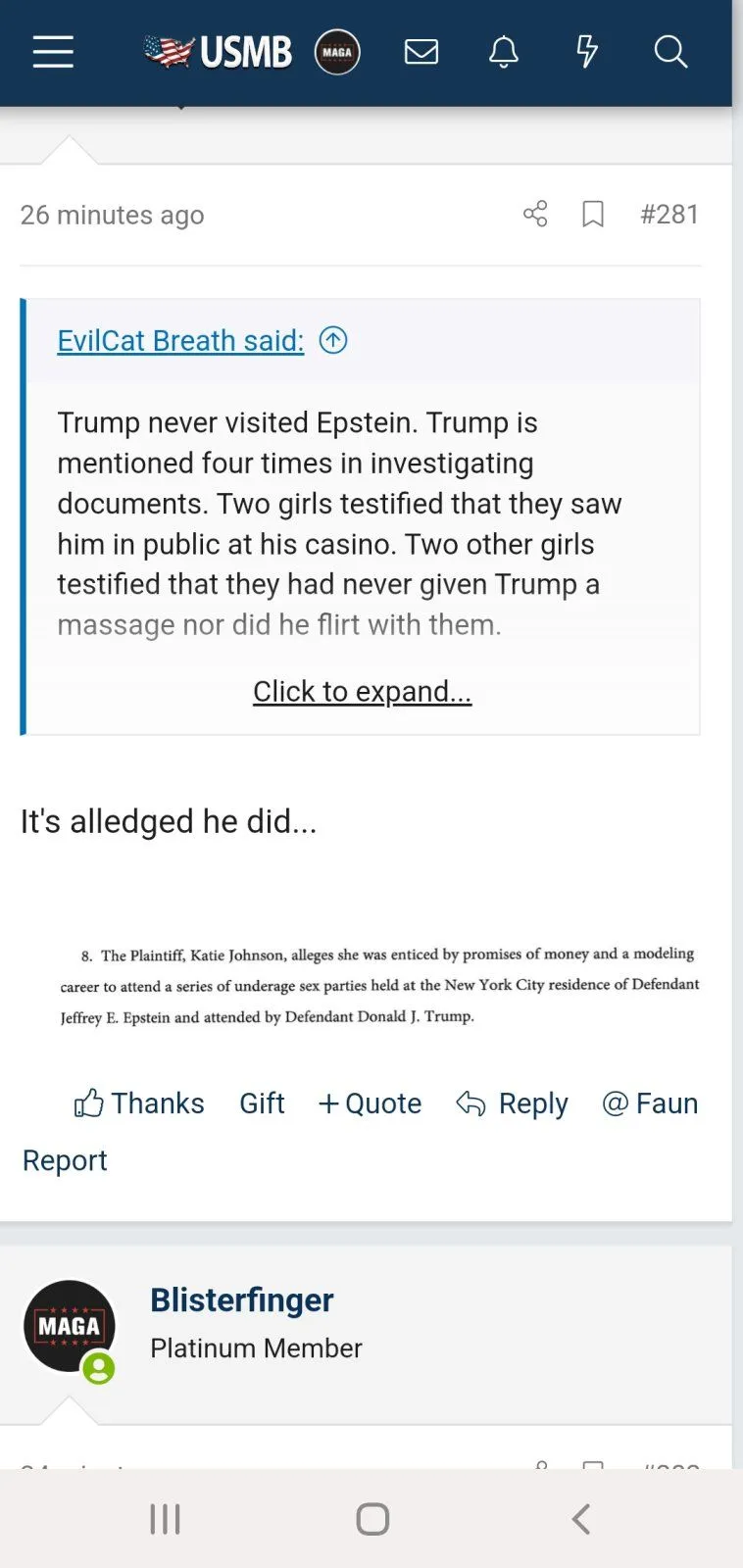The width and height of the screenshot is (743, 1568).
Task: Open the hamburger navigation menu
Action: 53,52
